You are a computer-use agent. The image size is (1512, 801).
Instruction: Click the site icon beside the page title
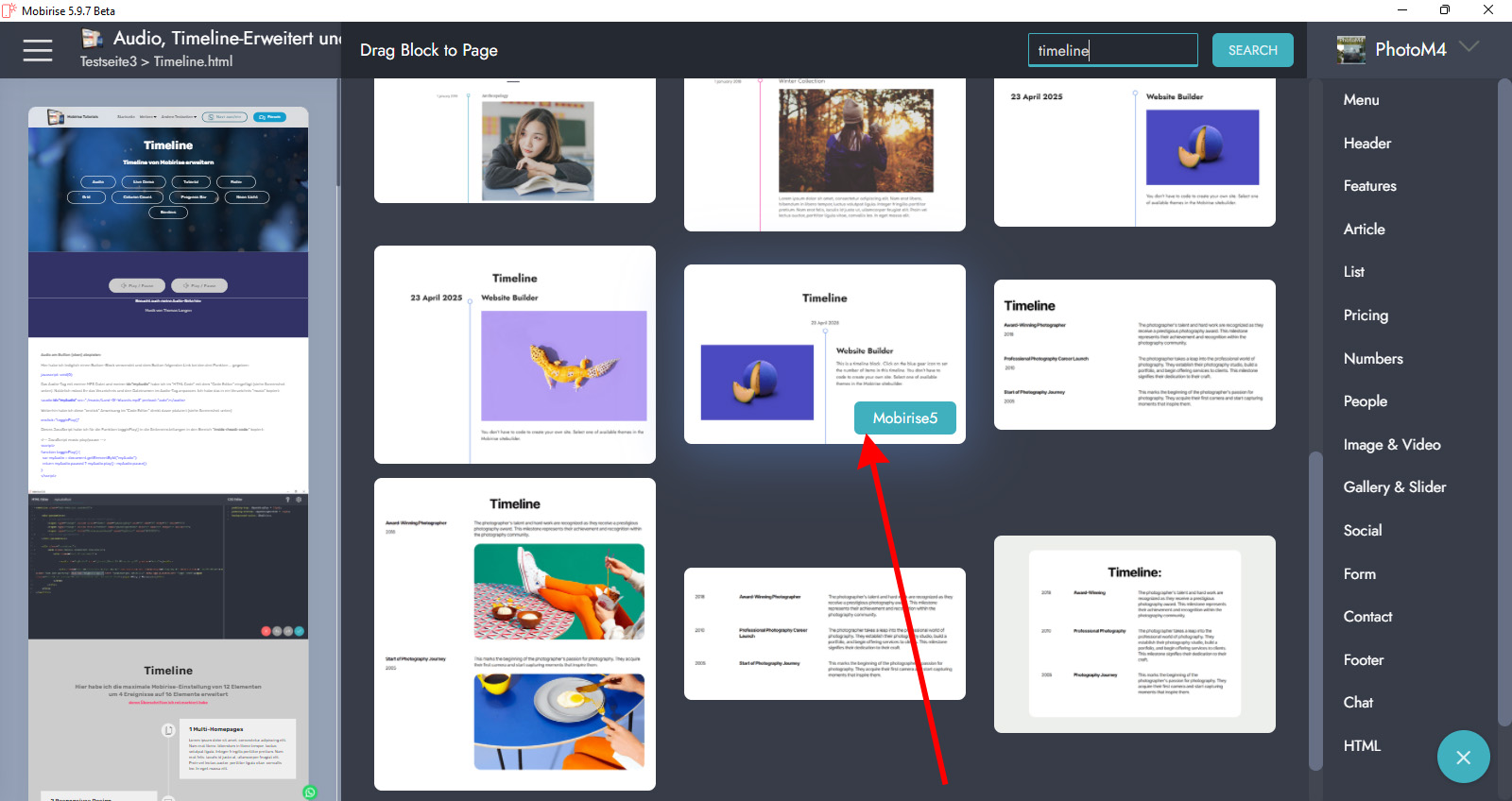click(92, 39)
